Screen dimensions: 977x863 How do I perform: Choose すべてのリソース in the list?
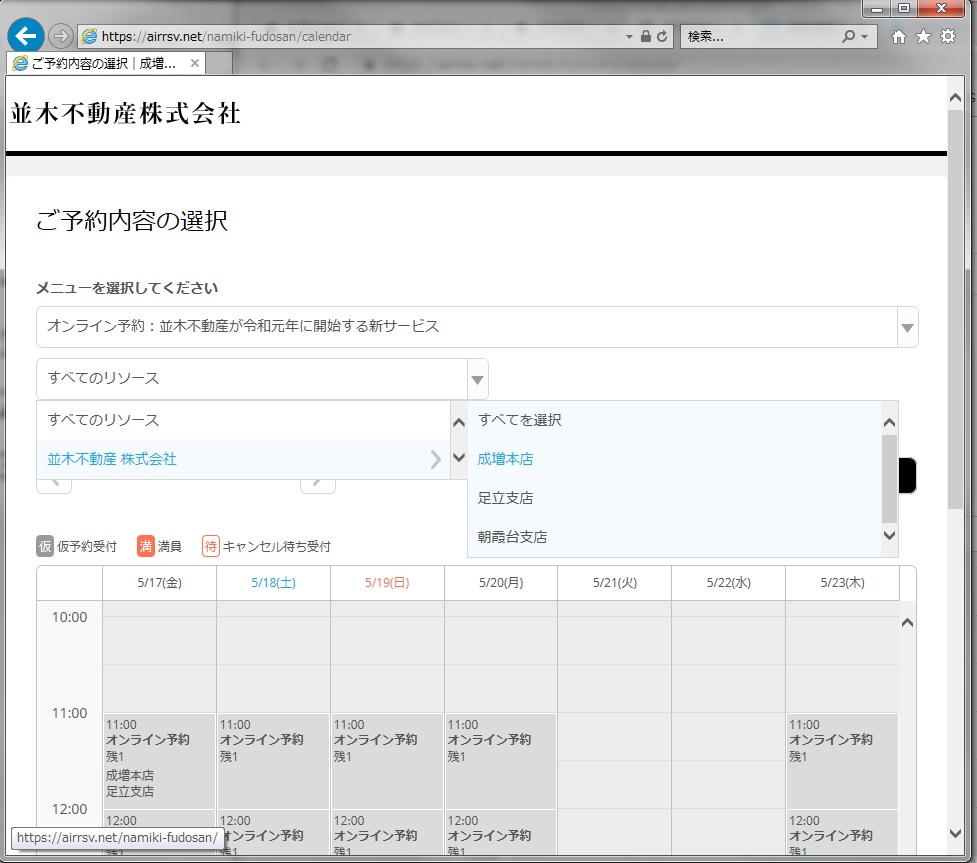243,420
